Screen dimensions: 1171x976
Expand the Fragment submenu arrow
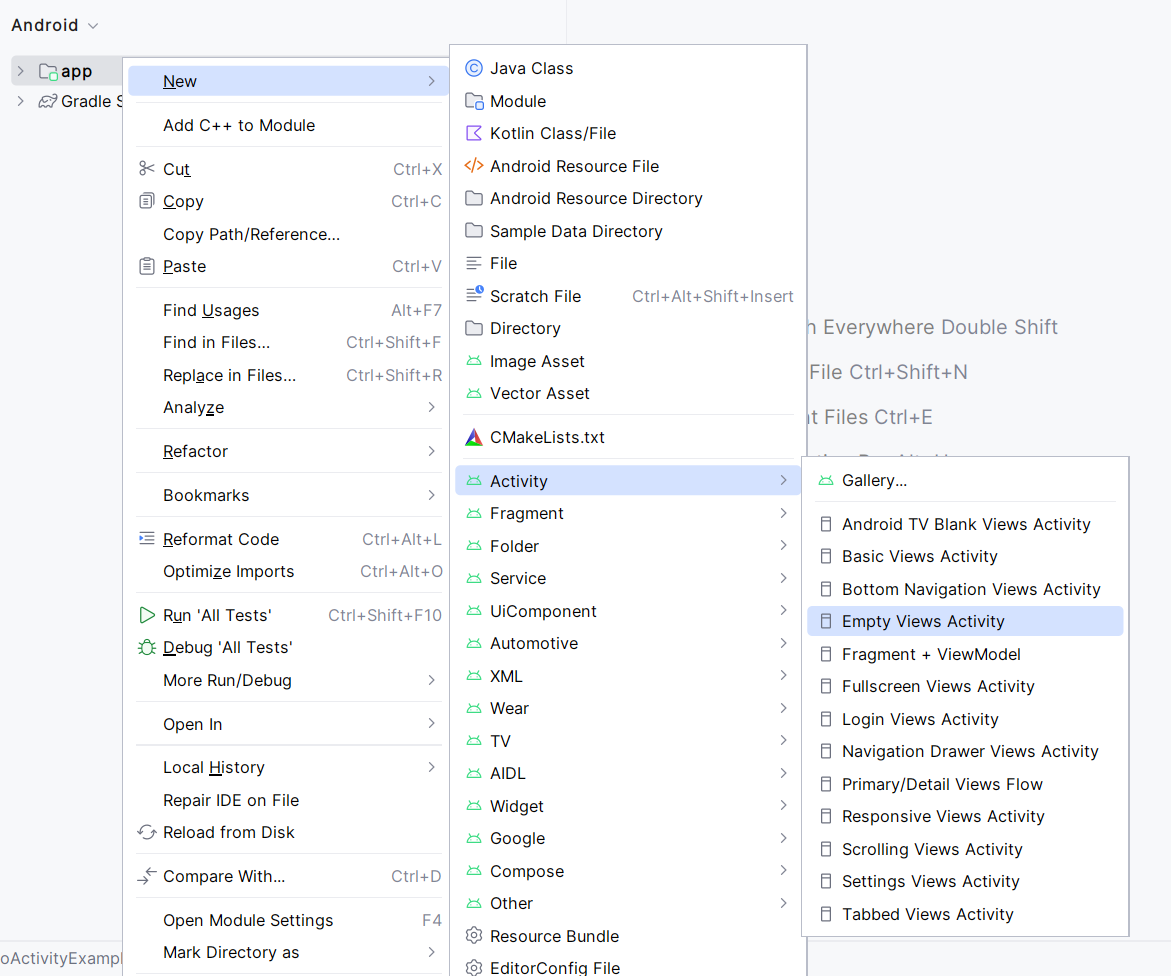coord(783,513)
